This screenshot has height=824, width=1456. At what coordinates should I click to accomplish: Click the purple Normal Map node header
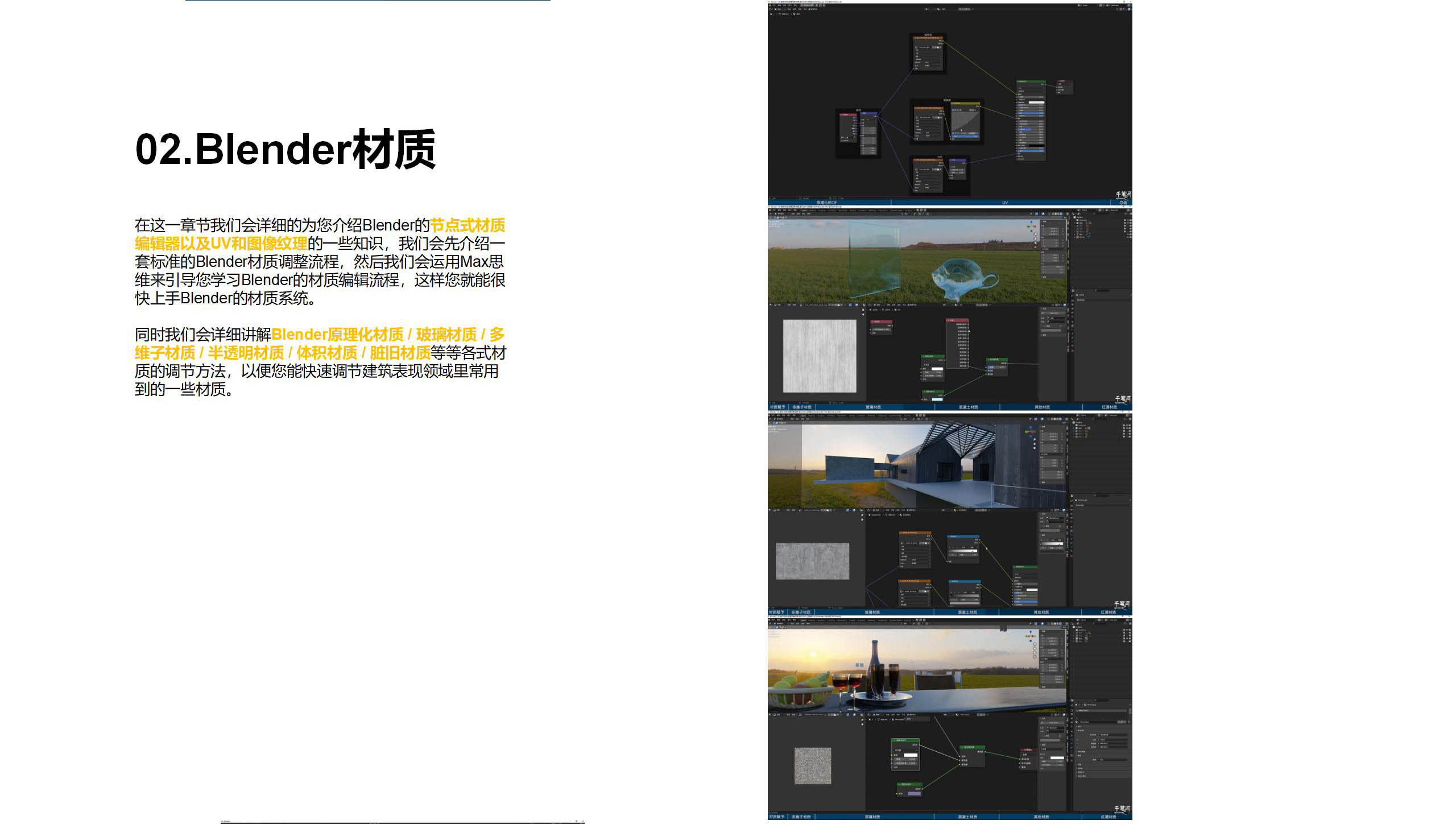pyautogui.click(x=958, y=160)
